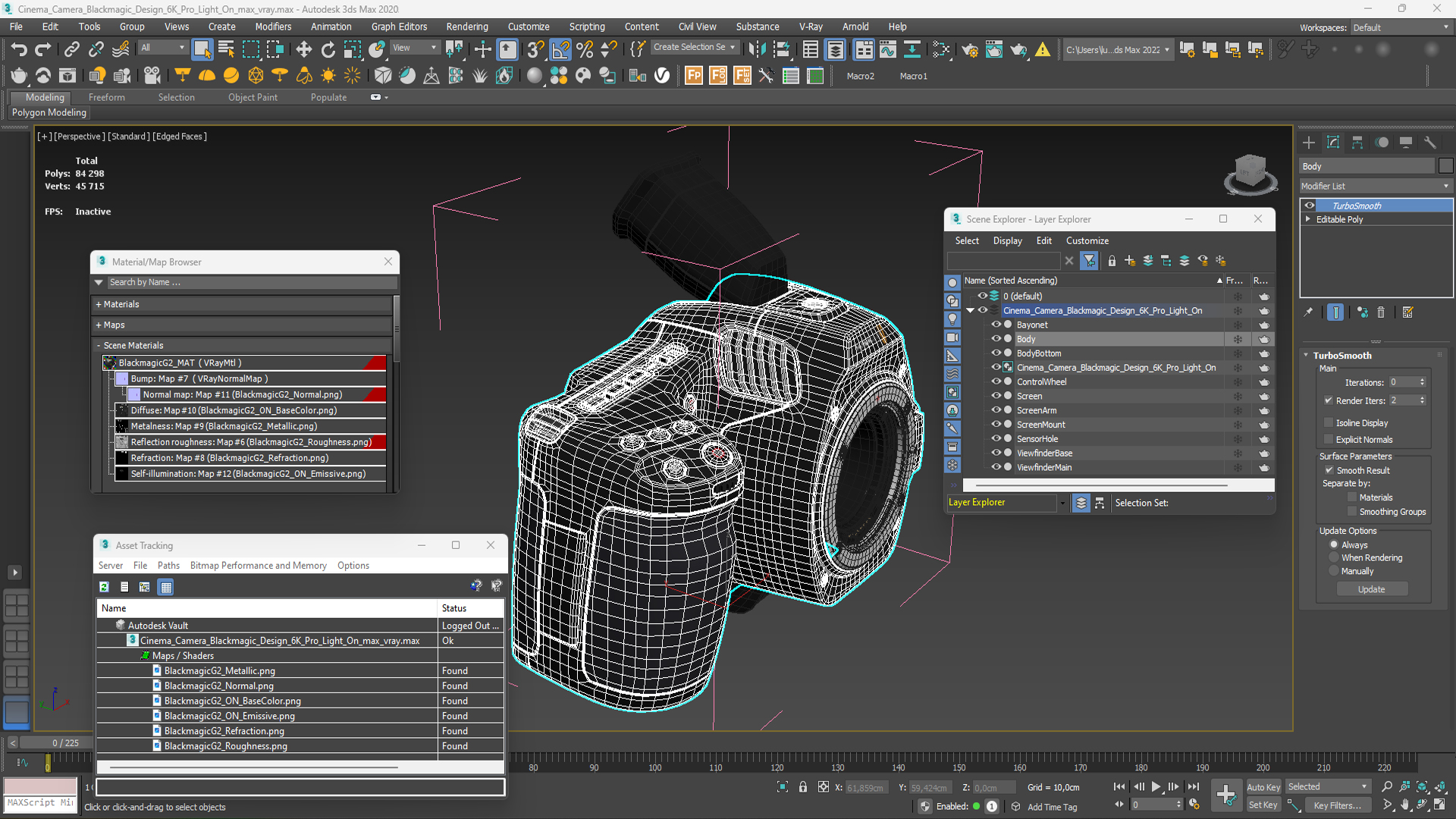Click Pin Stack icon under modifier list
Viewport: 1456px width, 819px height.
point(1308,312)
